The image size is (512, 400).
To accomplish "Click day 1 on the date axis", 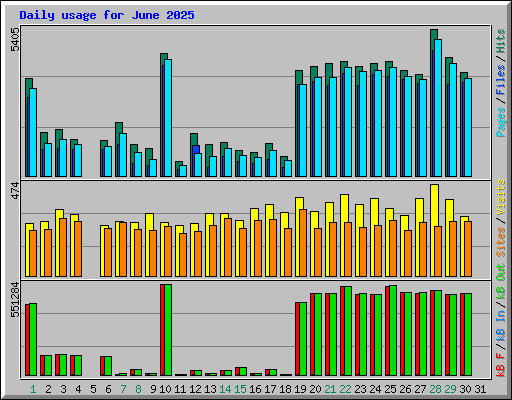I will (33, 389).
